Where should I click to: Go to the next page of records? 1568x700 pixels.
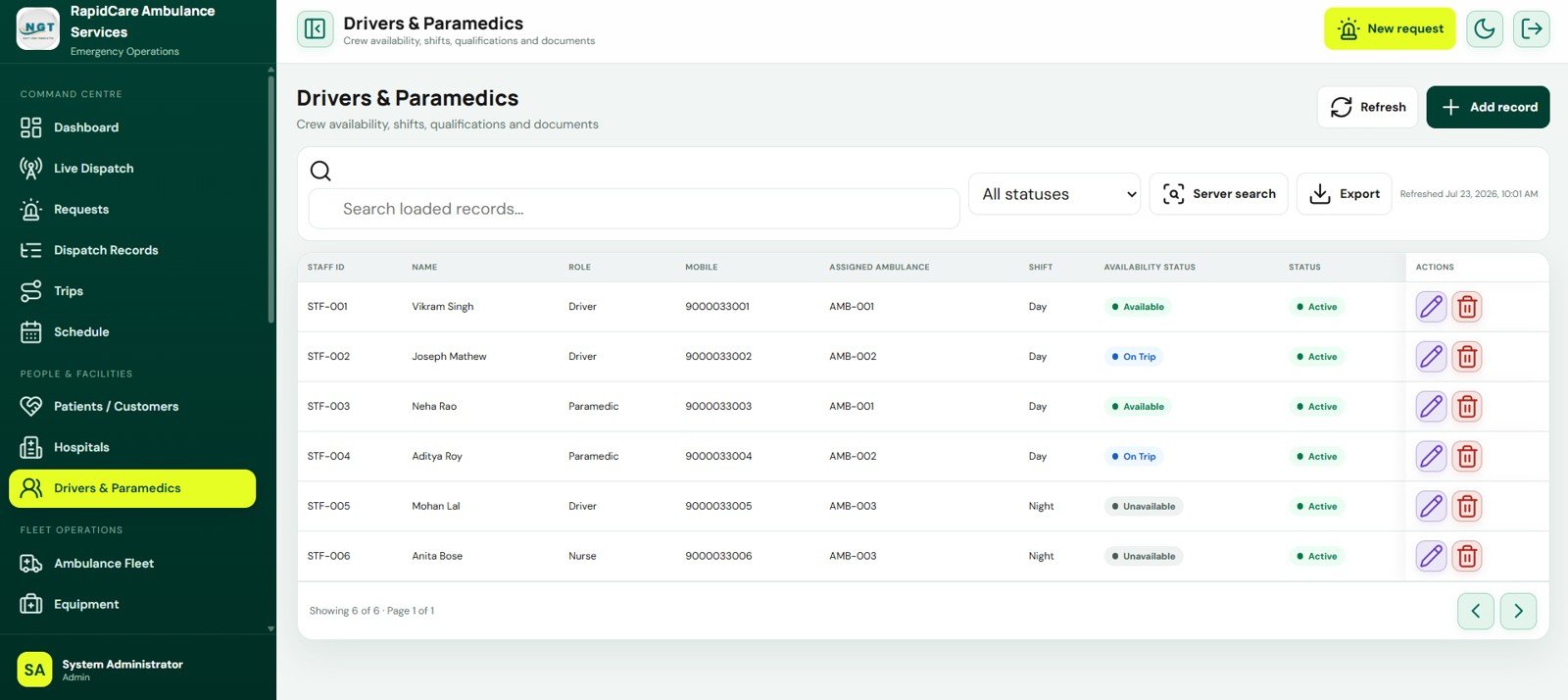(x=1518, y=611)
